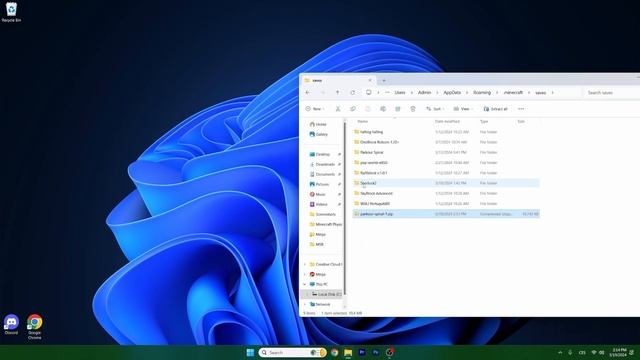Sort by Date modified column header
This screenshot has width=640, height=360.
pos(447,121)
